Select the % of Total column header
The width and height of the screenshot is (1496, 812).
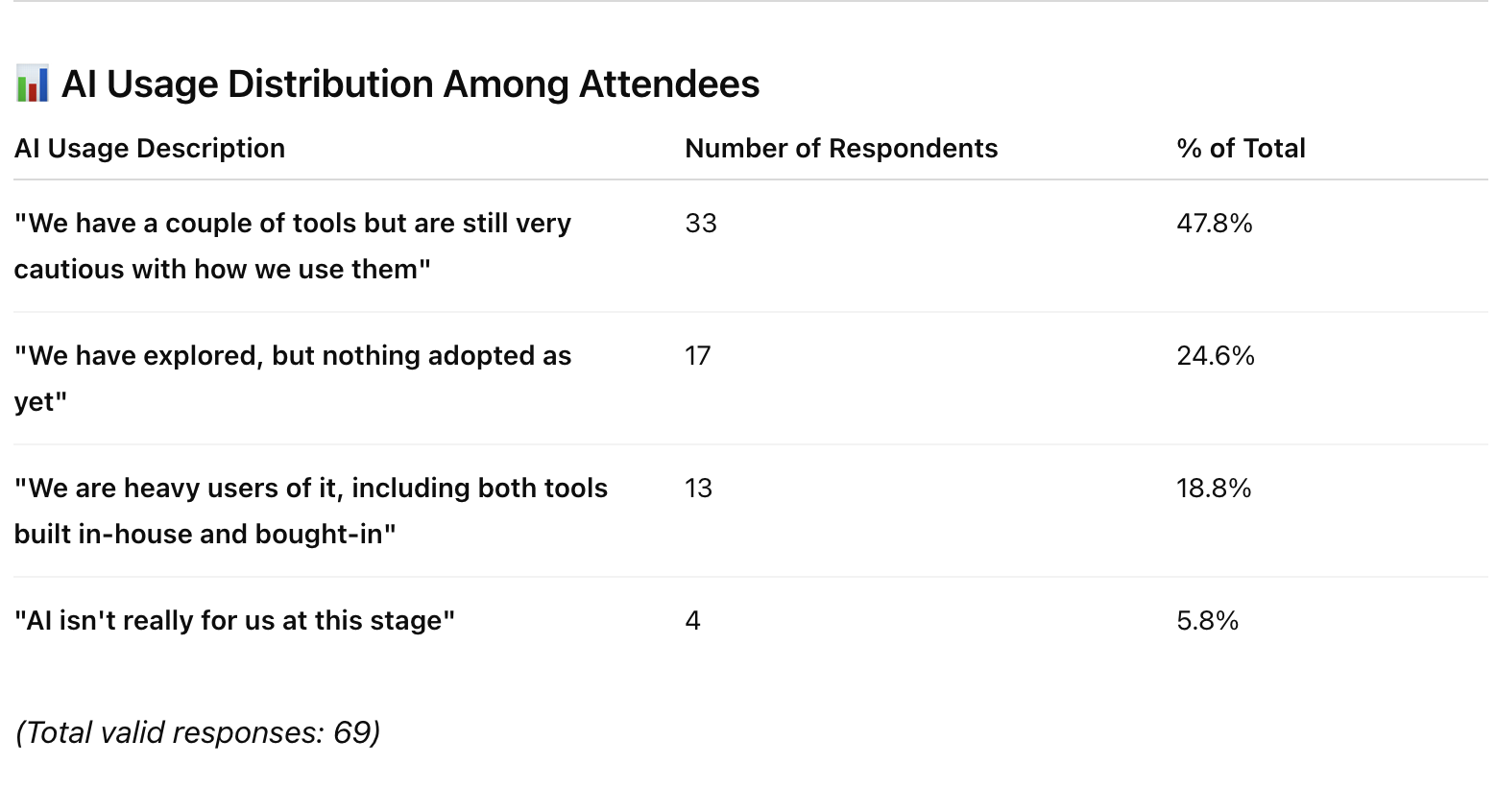click(x=1241, y=149)
